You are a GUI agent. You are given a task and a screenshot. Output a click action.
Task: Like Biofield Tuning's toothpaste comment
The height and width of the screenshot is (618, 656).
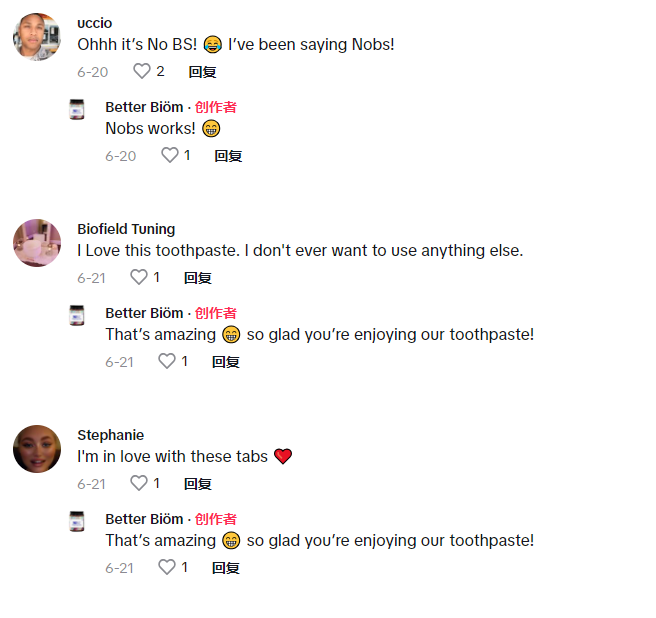[139, 278]
